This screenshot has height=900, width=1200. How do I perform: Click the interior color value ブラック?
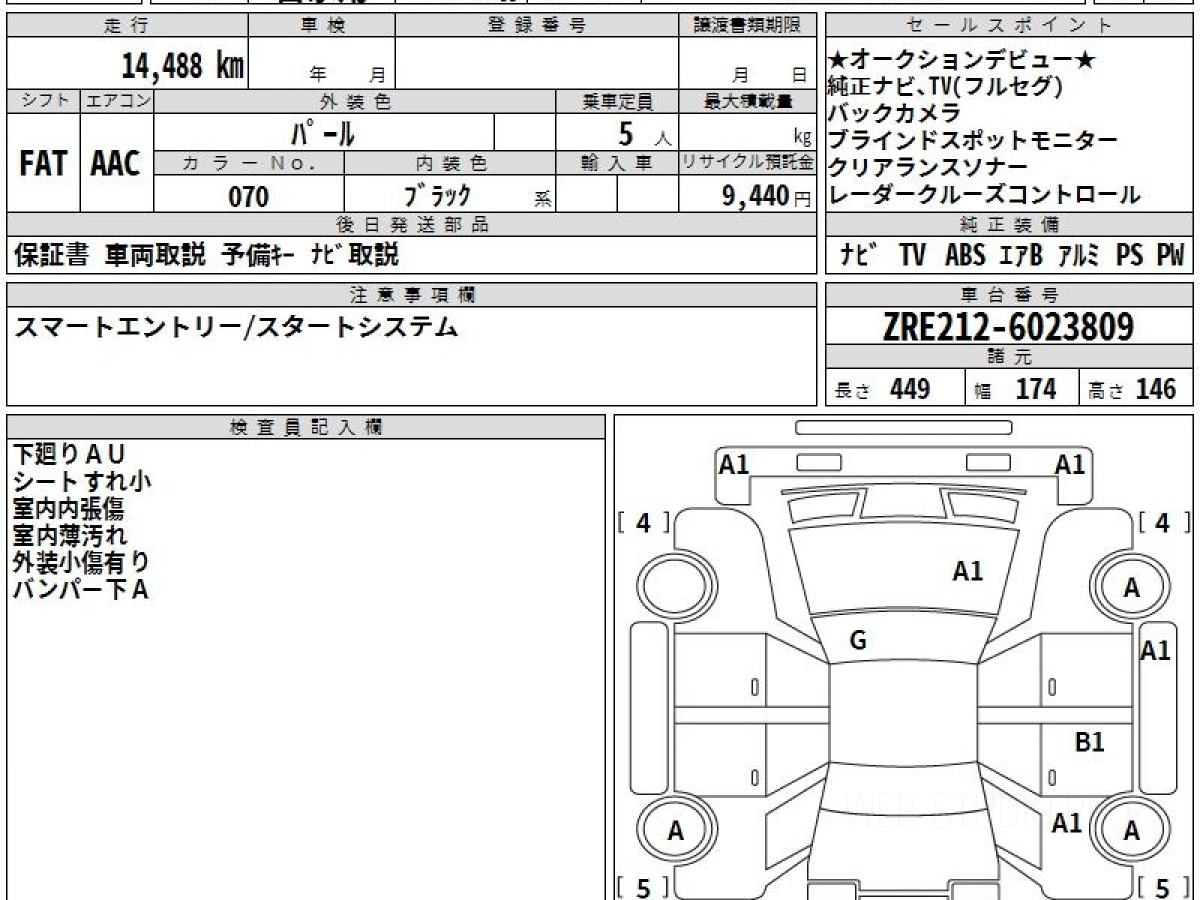tap(437, 196)
